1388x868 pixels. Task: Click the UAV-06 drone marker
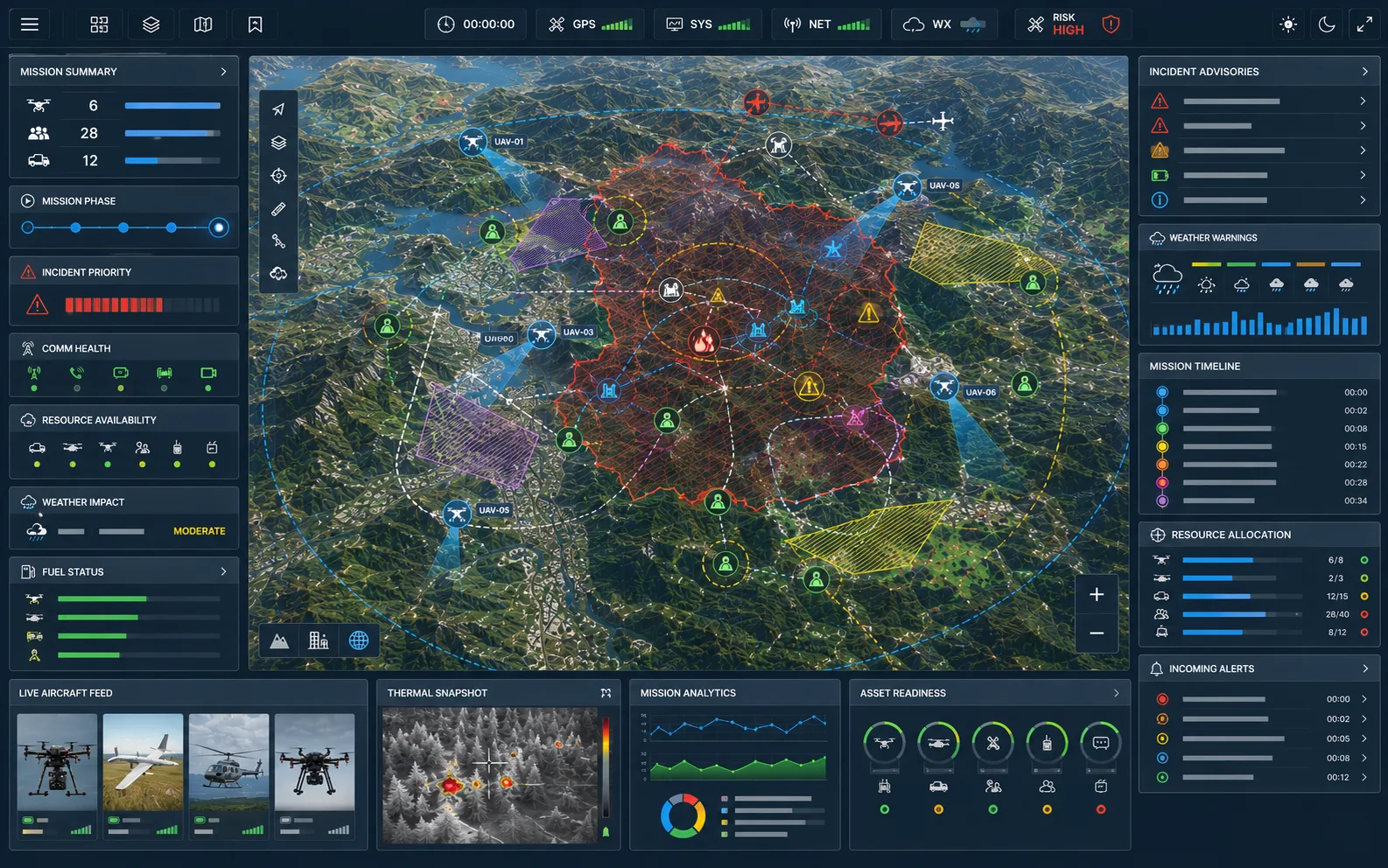point(943,386)
